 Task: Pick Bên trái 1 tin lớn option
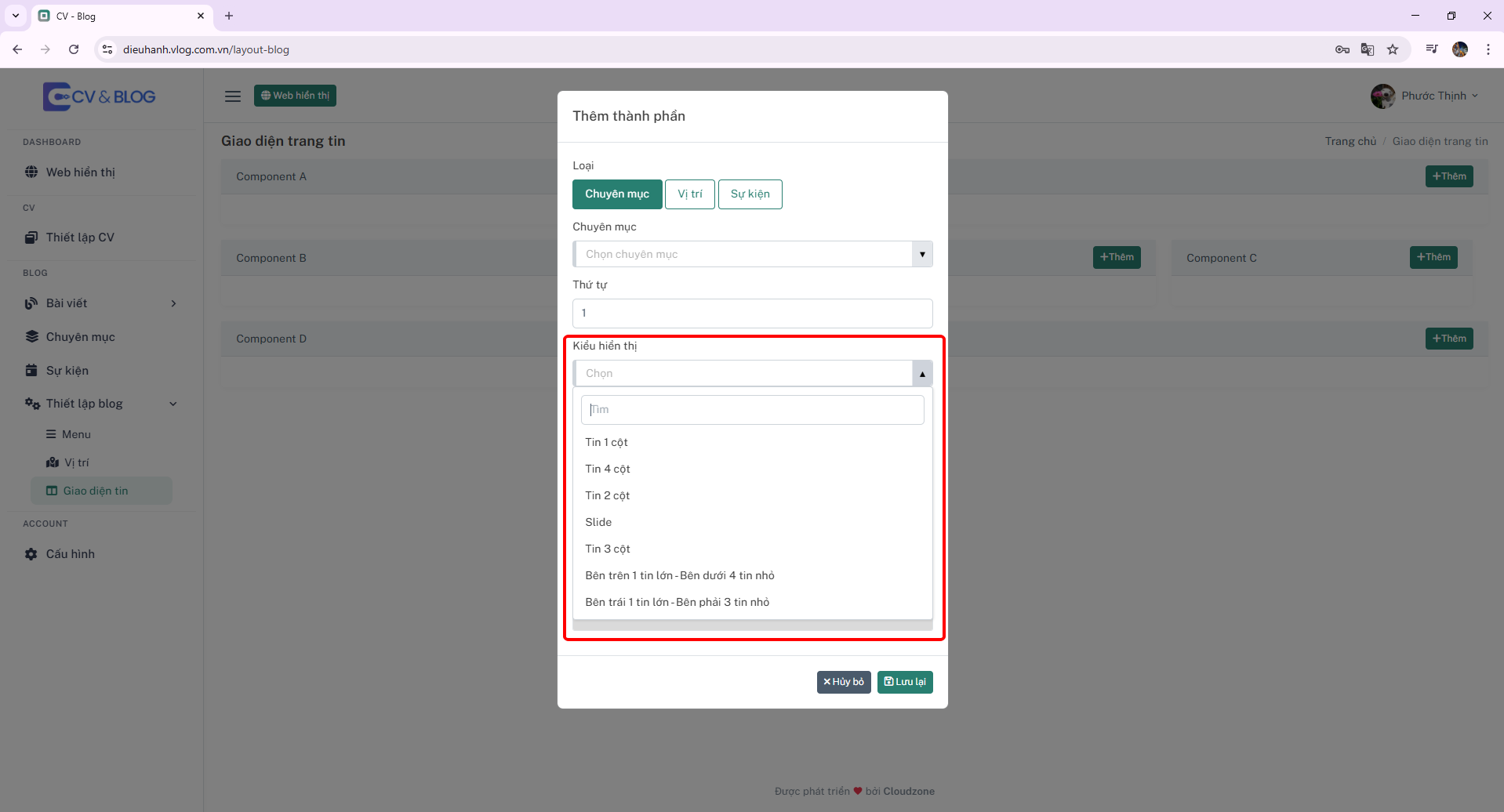click(753, 602)
